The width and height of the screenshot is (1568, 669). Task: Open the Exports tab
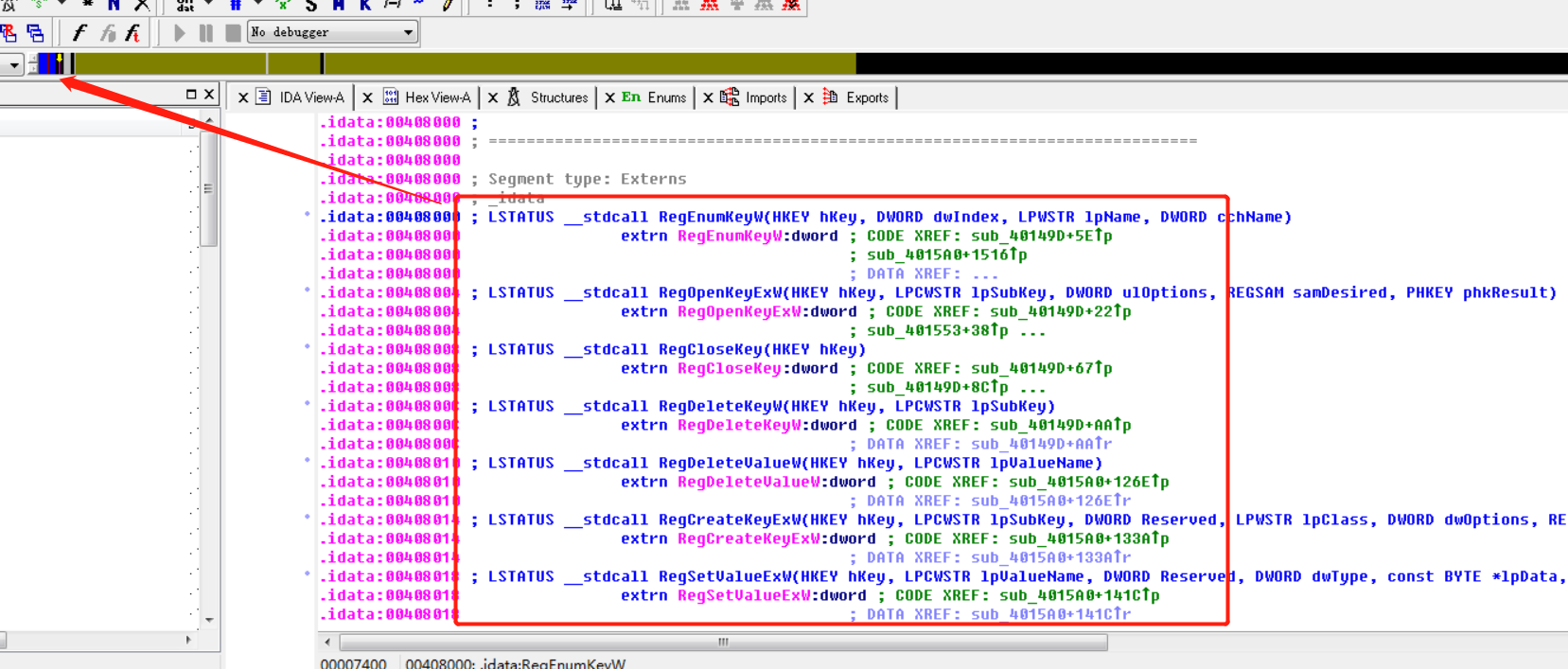[867, 97]
